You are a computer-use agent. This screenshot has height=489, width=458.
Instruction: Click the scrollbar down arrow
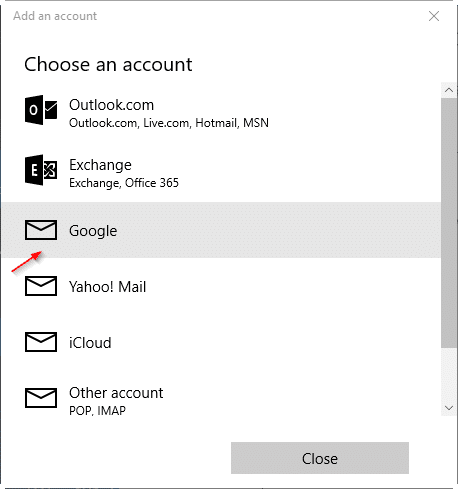[x=449, y=408]
